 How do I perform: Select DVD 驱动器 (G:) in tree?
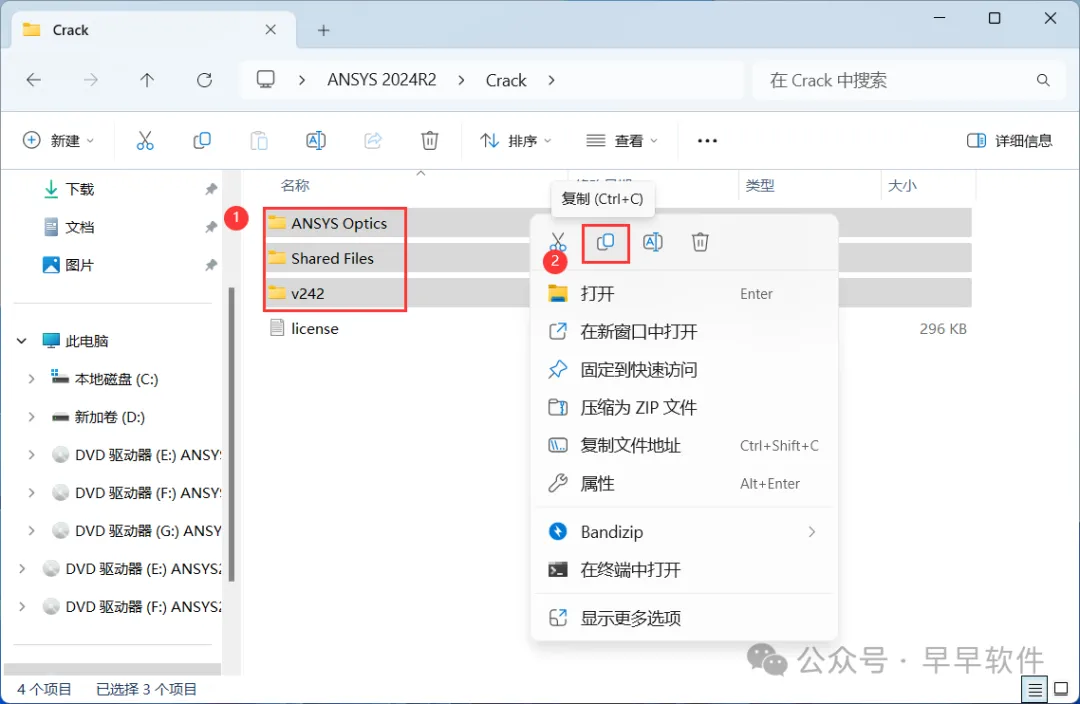(x=138, y=530)
